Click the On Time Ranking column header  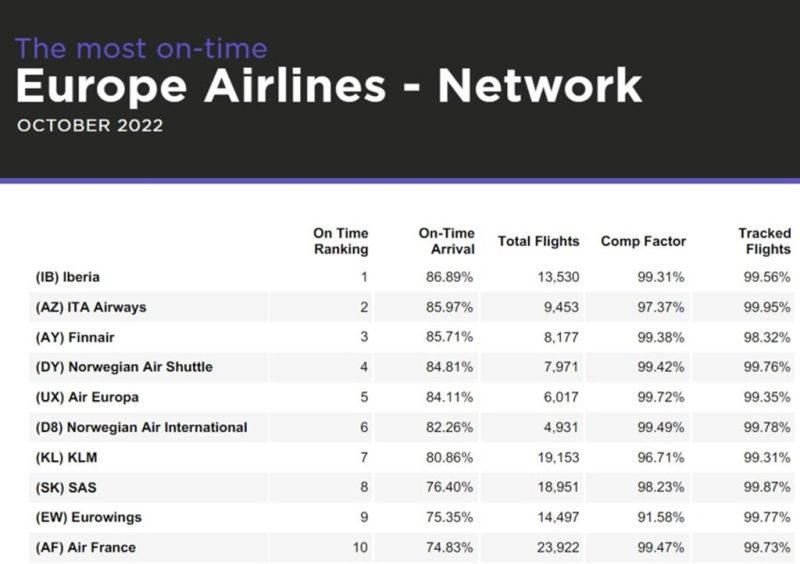pos(340,241)
